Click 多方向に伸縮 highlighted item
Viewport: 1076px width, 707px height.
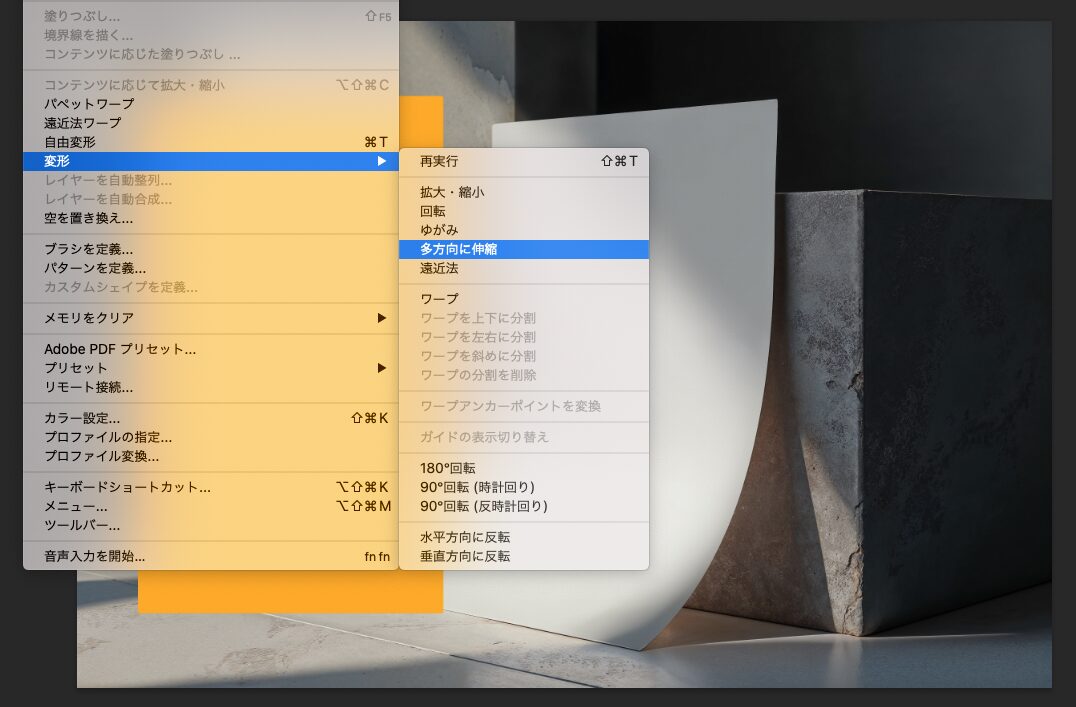(x=524, y=249)
